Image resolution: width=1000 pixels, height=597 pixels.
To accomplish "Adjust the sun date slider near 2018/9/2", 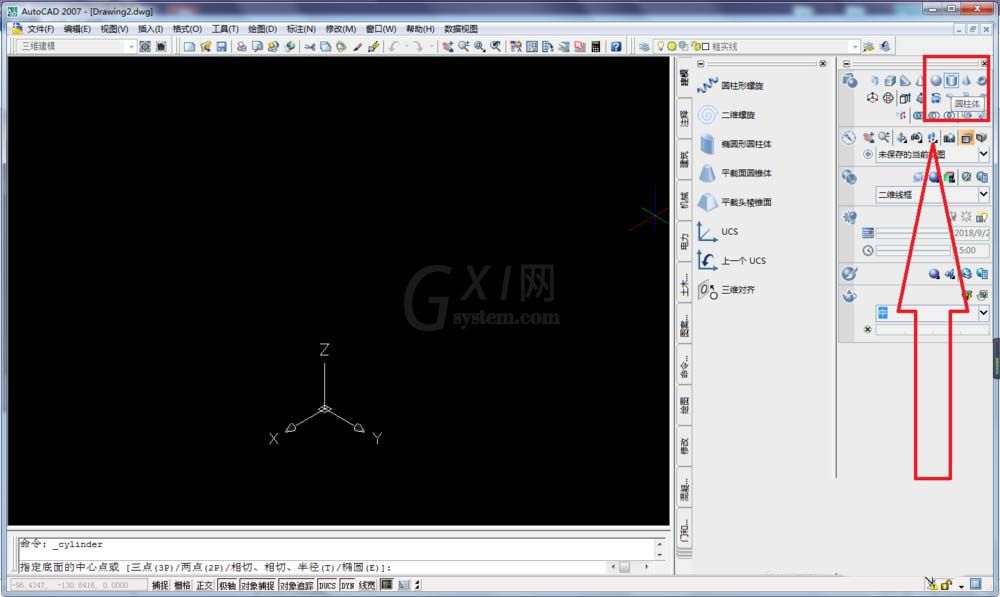I will [913, 233].
